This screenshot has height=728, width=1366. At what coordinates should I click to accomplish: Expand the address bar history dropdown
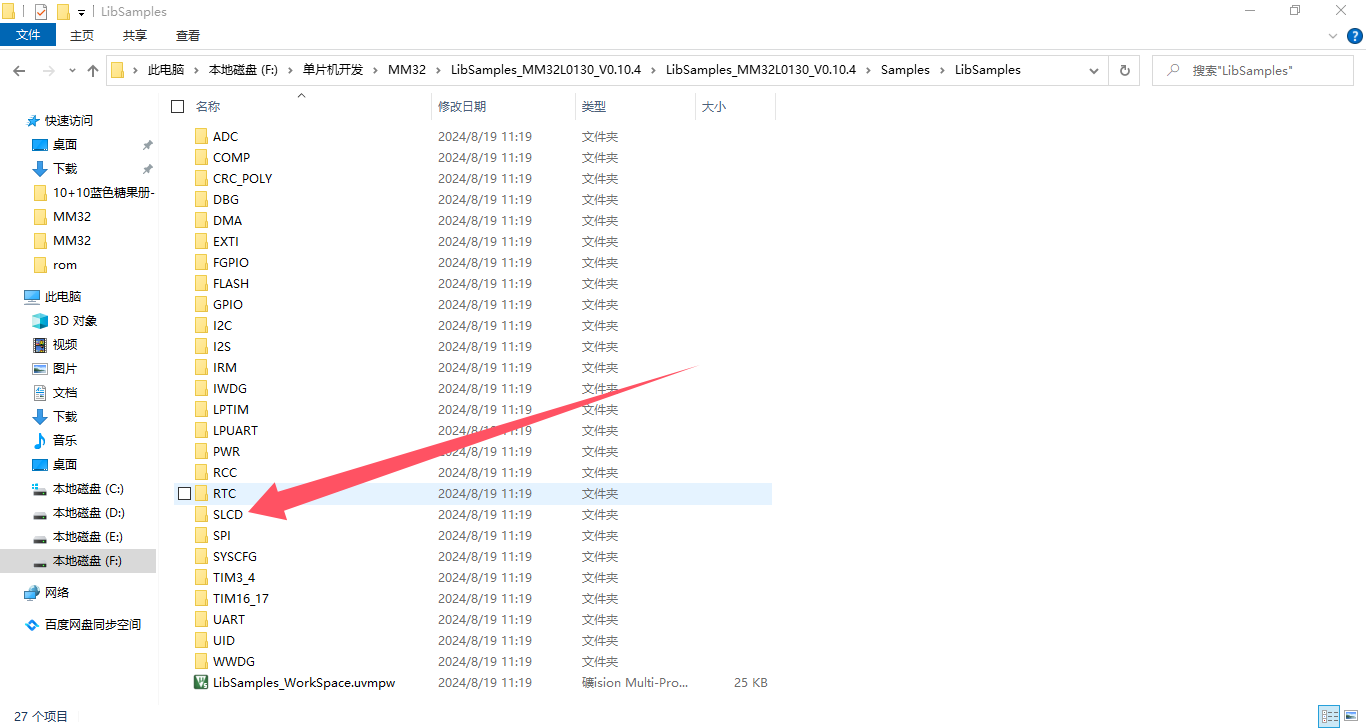(1094, 71)
